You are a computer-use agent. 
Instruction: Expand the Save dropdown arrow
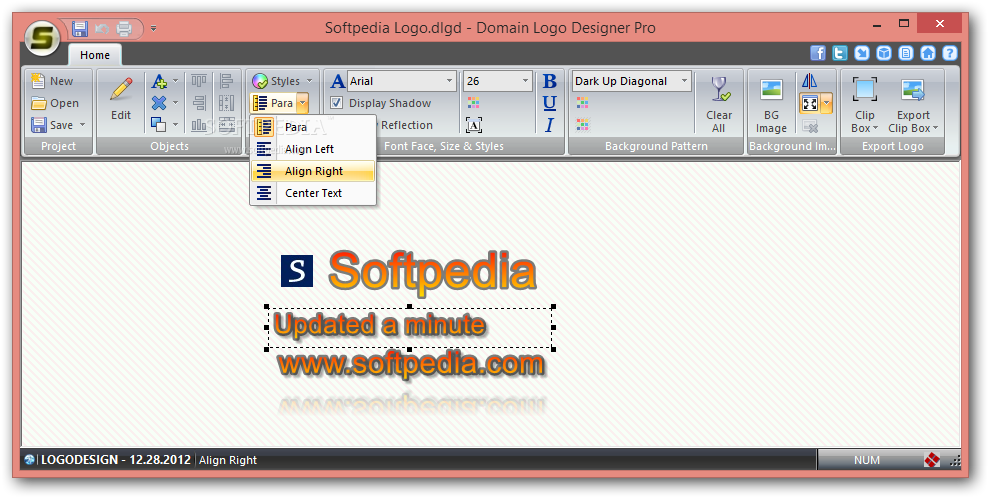[x=83, y=125]
